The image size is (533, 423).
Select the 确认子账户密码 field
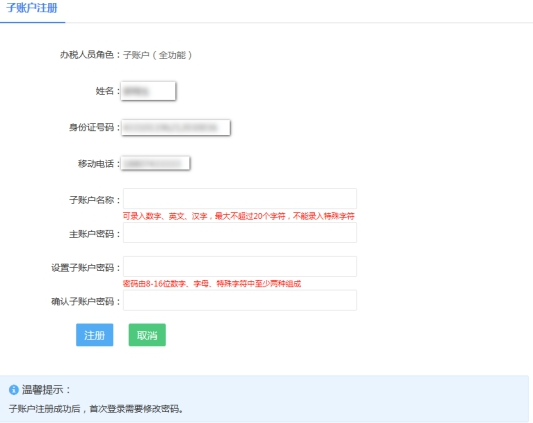point(240,300)
